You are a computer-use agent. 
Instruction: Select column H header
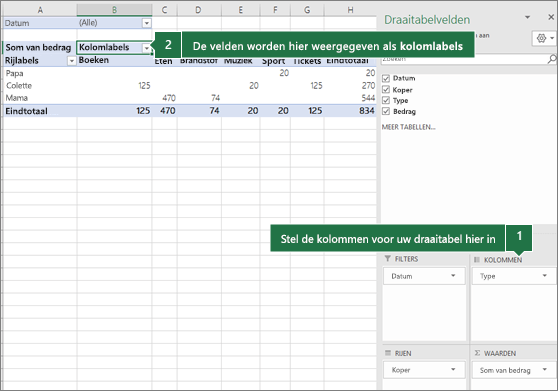tap(350, 10)
